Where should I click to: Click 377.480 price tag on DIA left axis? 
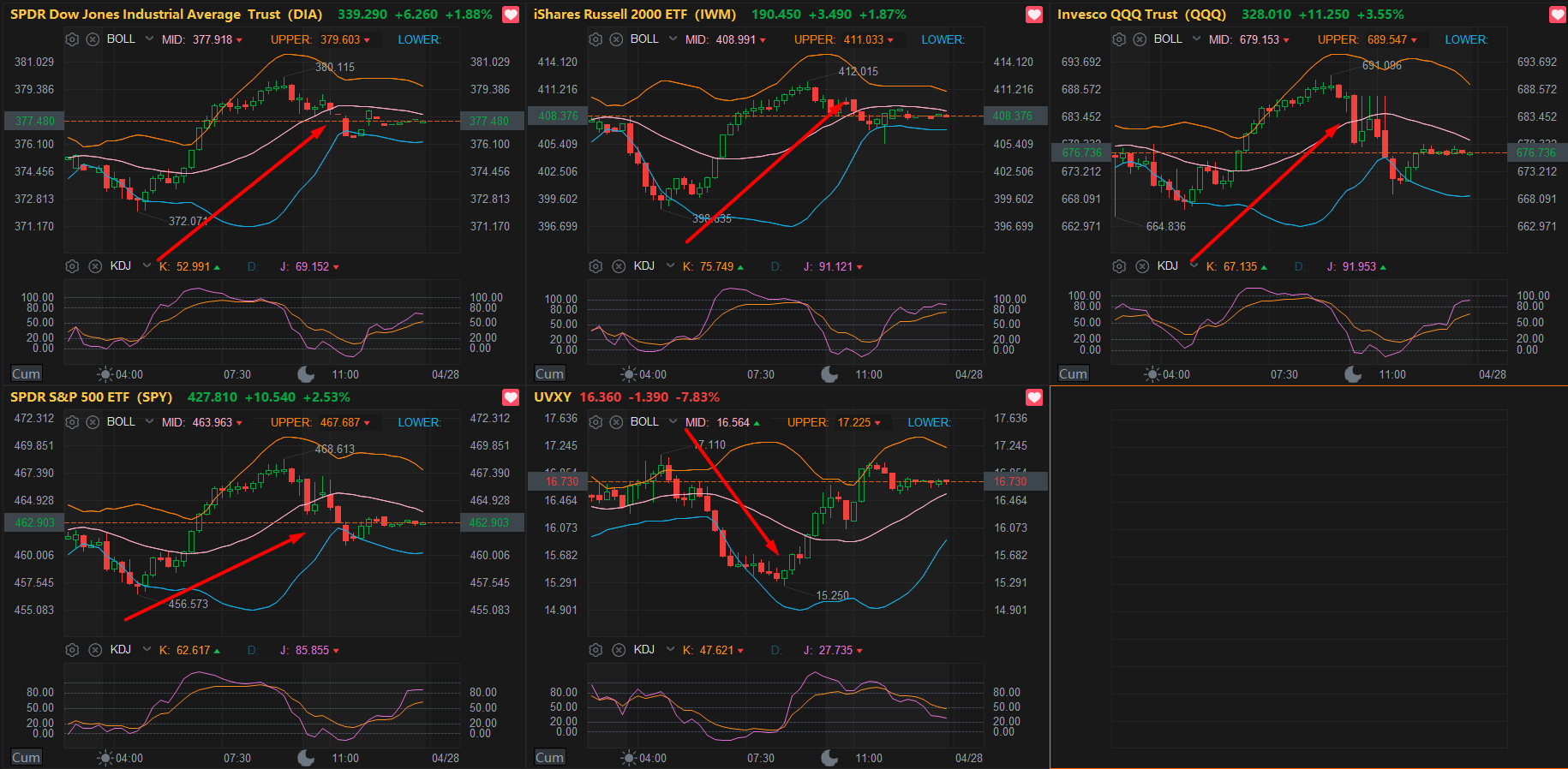[x=34, y=121]
